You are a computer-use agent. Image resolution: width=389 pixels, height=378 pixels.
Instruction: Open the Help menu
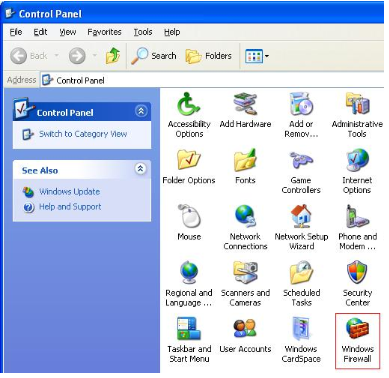172,32
